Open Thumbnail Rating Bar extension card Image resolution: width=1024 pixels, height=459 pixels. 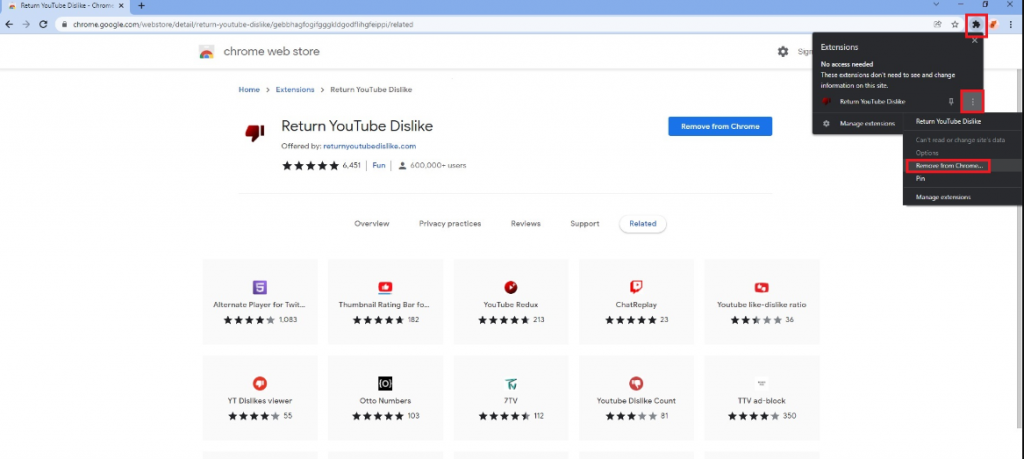385,302
